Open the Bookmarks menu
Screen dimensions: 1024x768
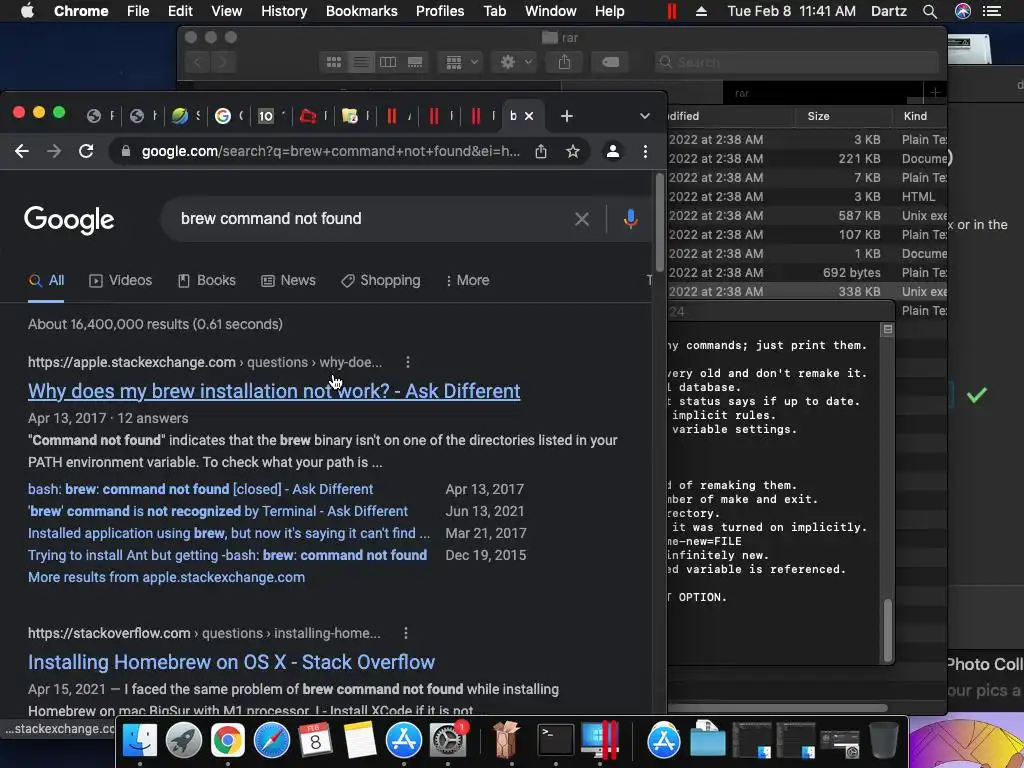[361, 11]
